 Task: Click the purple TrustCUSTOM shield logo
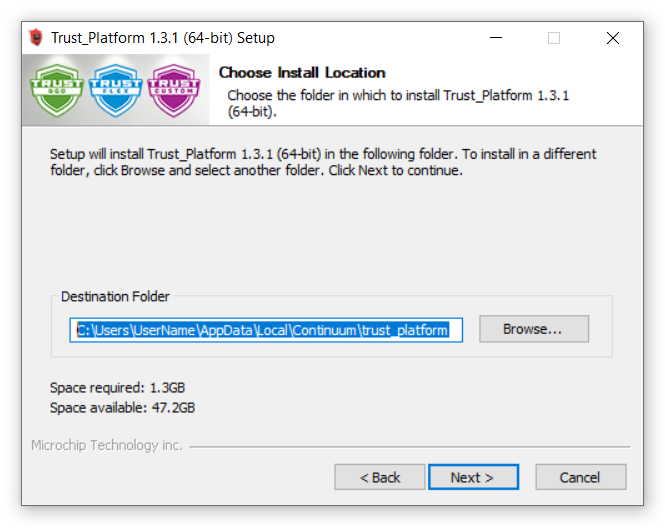[x=173, y=90]
